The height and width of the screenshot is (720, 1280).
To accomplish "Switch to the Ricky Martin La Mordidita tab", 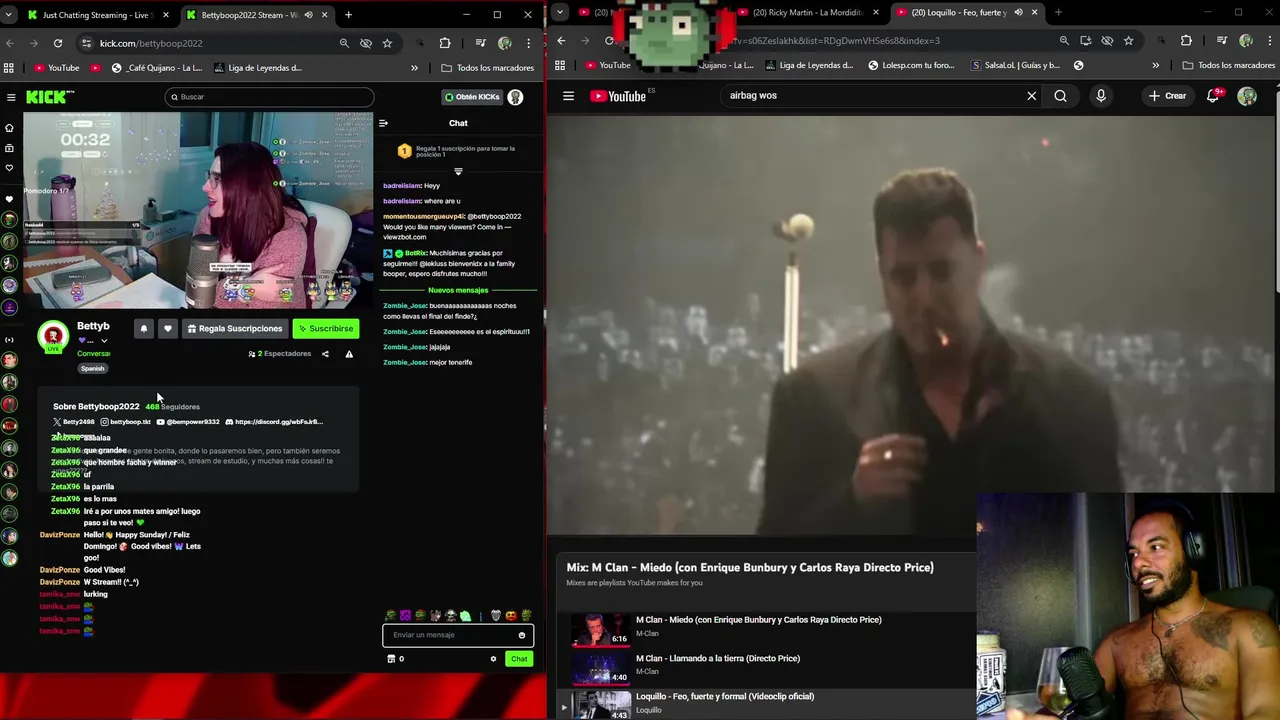I will tap(808, 12).
